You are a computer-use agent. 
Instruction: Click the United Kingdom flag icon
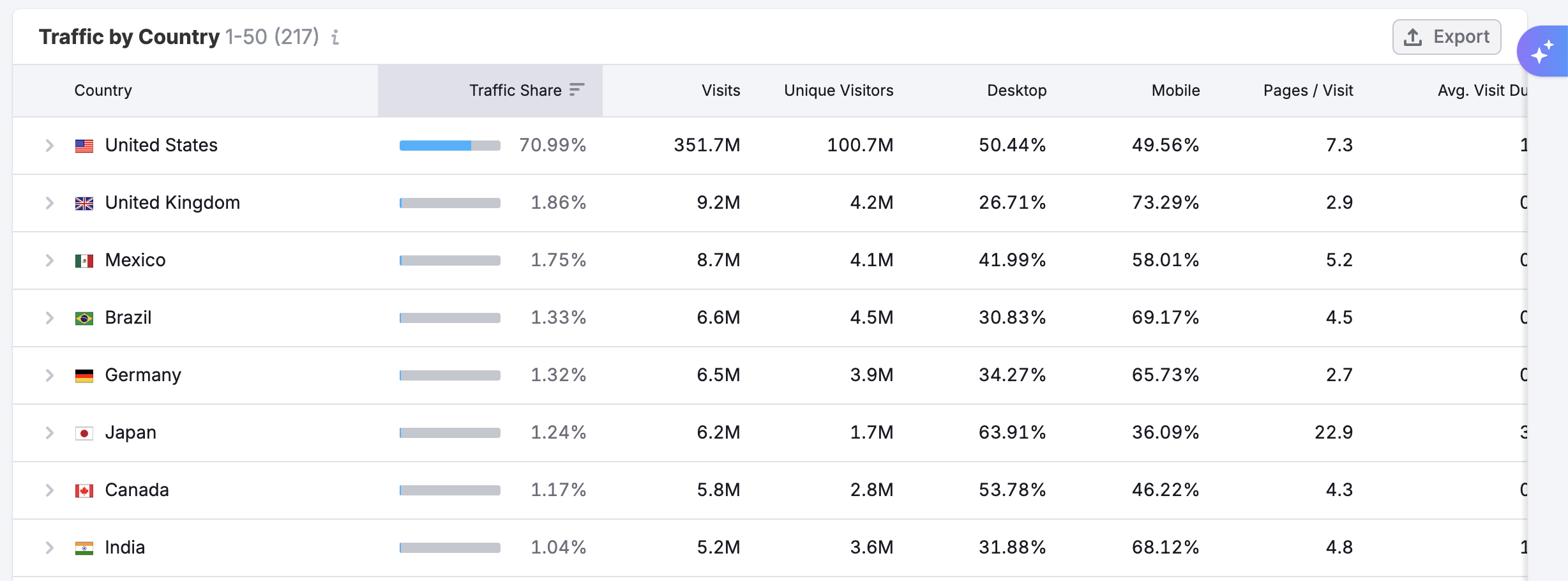click(x=84, y=202)
